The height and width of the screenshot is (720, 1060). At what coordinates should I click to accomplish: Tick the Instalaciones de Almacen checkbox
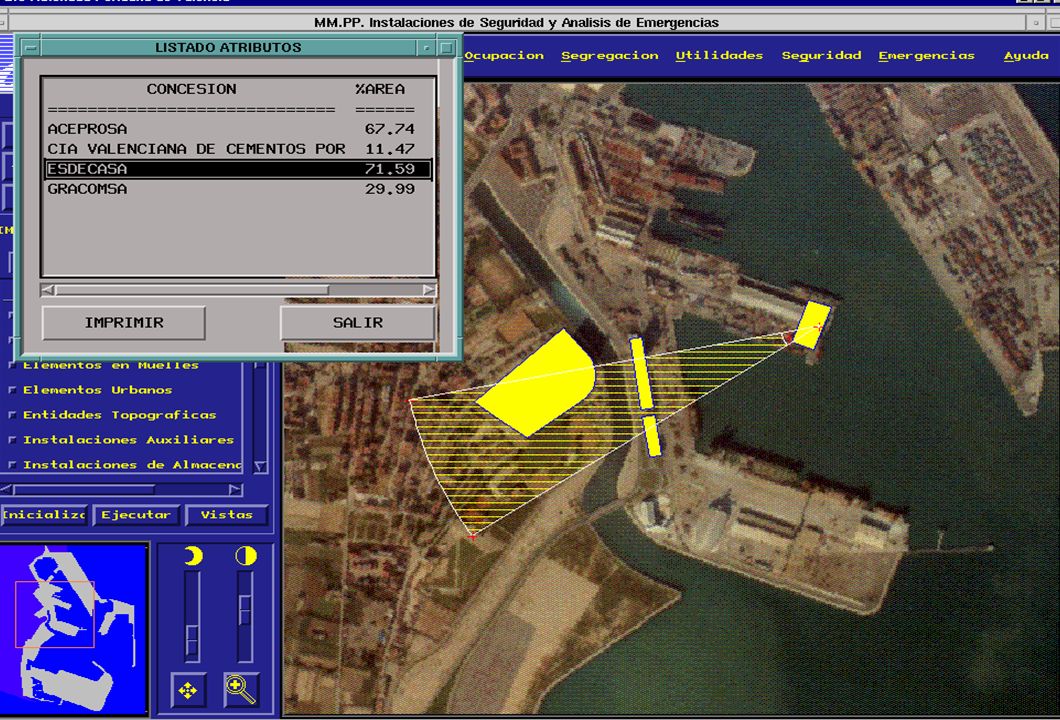point(11,465)
